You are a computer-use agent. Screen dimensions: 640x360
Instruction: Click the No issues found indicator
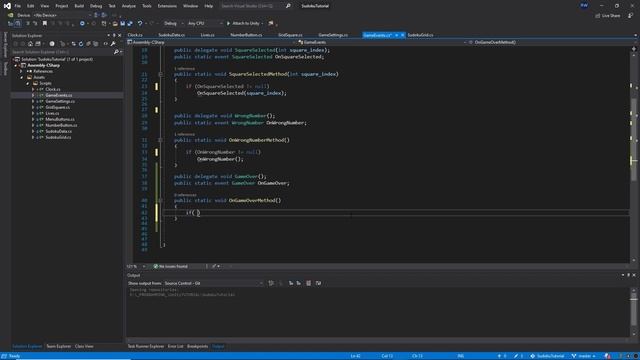tap(171, 267)
